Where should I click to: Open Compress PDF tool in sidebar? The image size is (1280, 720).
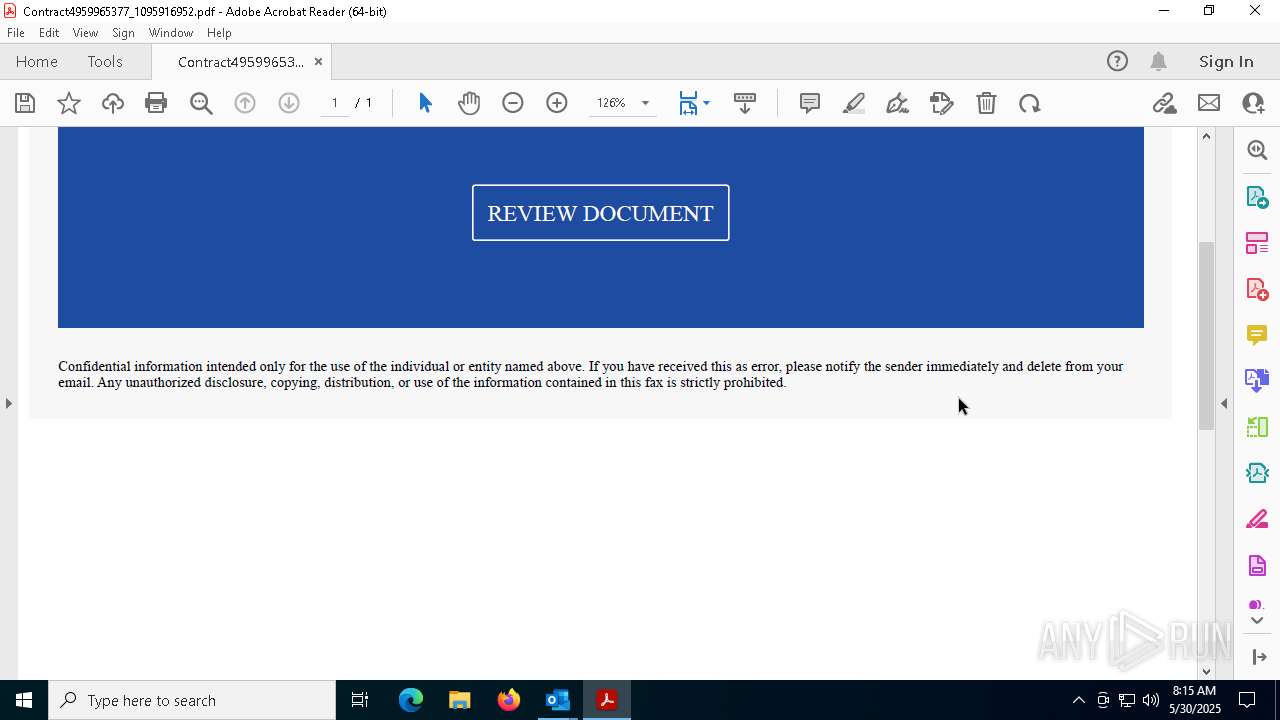1257,427
